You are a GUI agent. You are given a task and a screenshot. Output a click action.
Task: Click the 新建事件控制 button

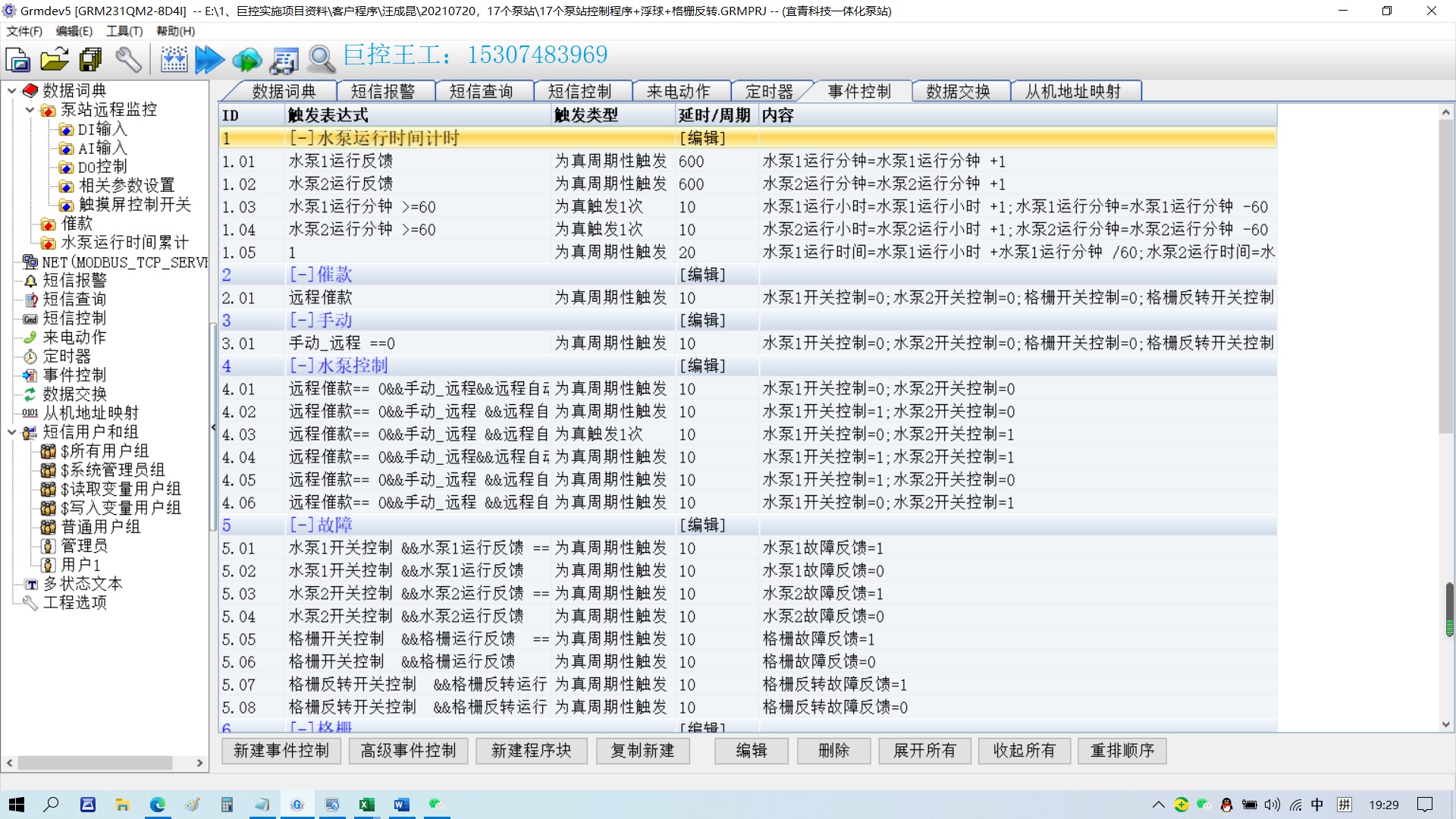pyautogui.click(x=281, y=751)
